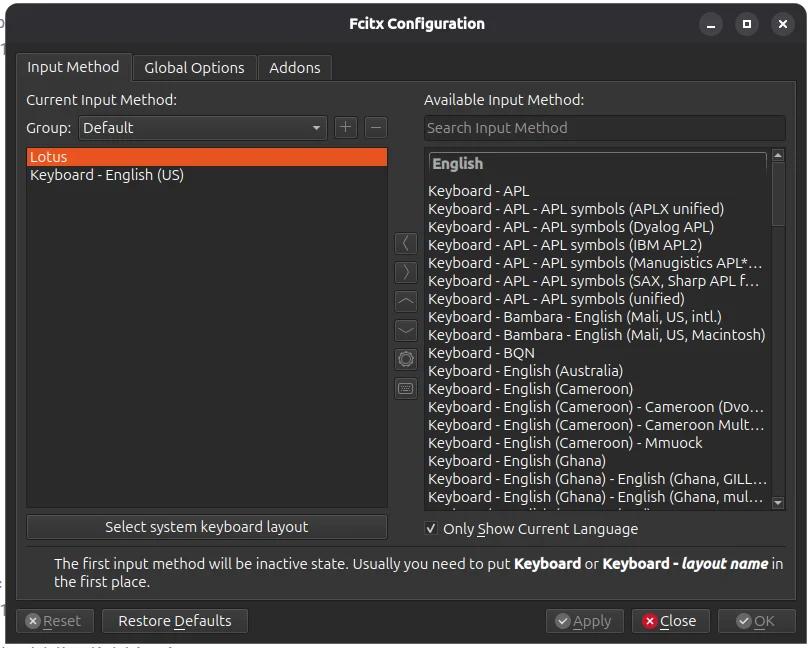Minimize the Fcitx Configuration window
The height and width of the screenshot is (648, 810).
(x=711, y=24)
